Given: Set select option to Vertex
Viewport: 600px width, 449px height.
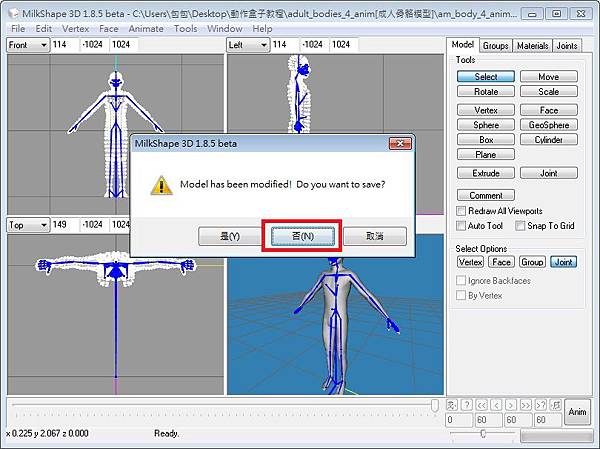Looking at the screenshot, I should pos(470,262).
